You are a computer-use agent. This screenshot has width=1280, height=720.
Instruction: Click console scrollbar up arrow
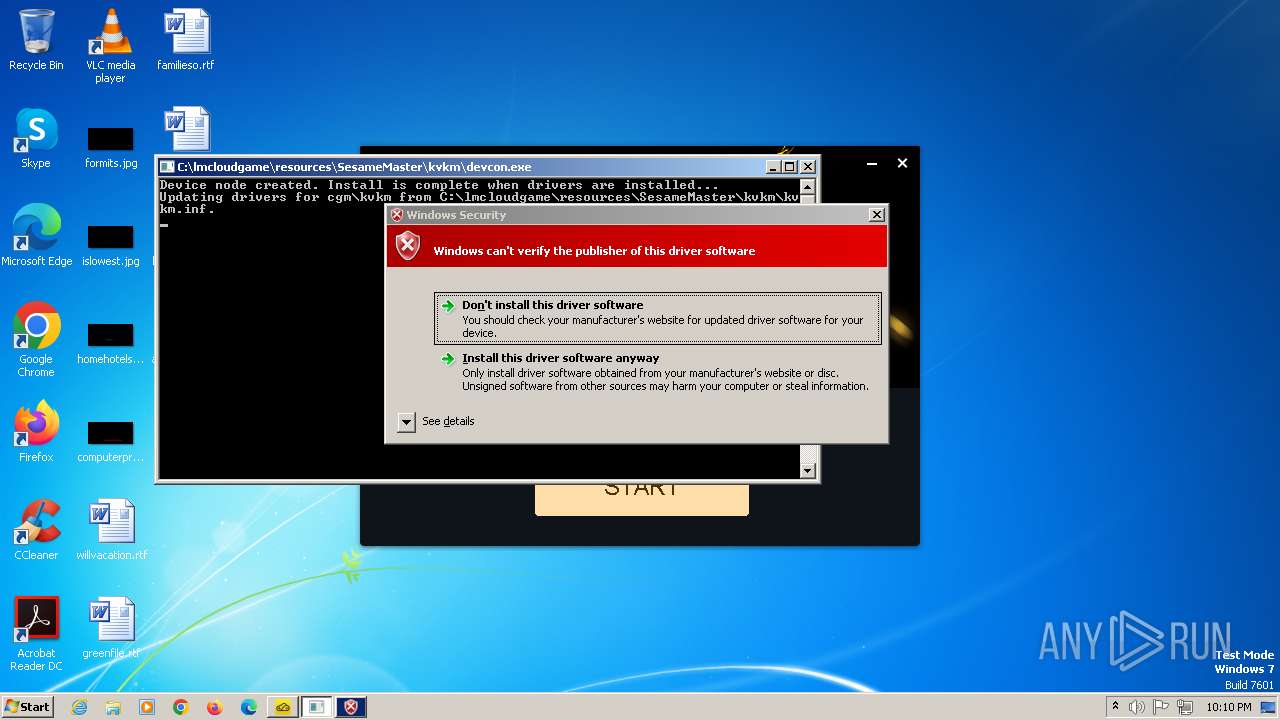point(808,187)
